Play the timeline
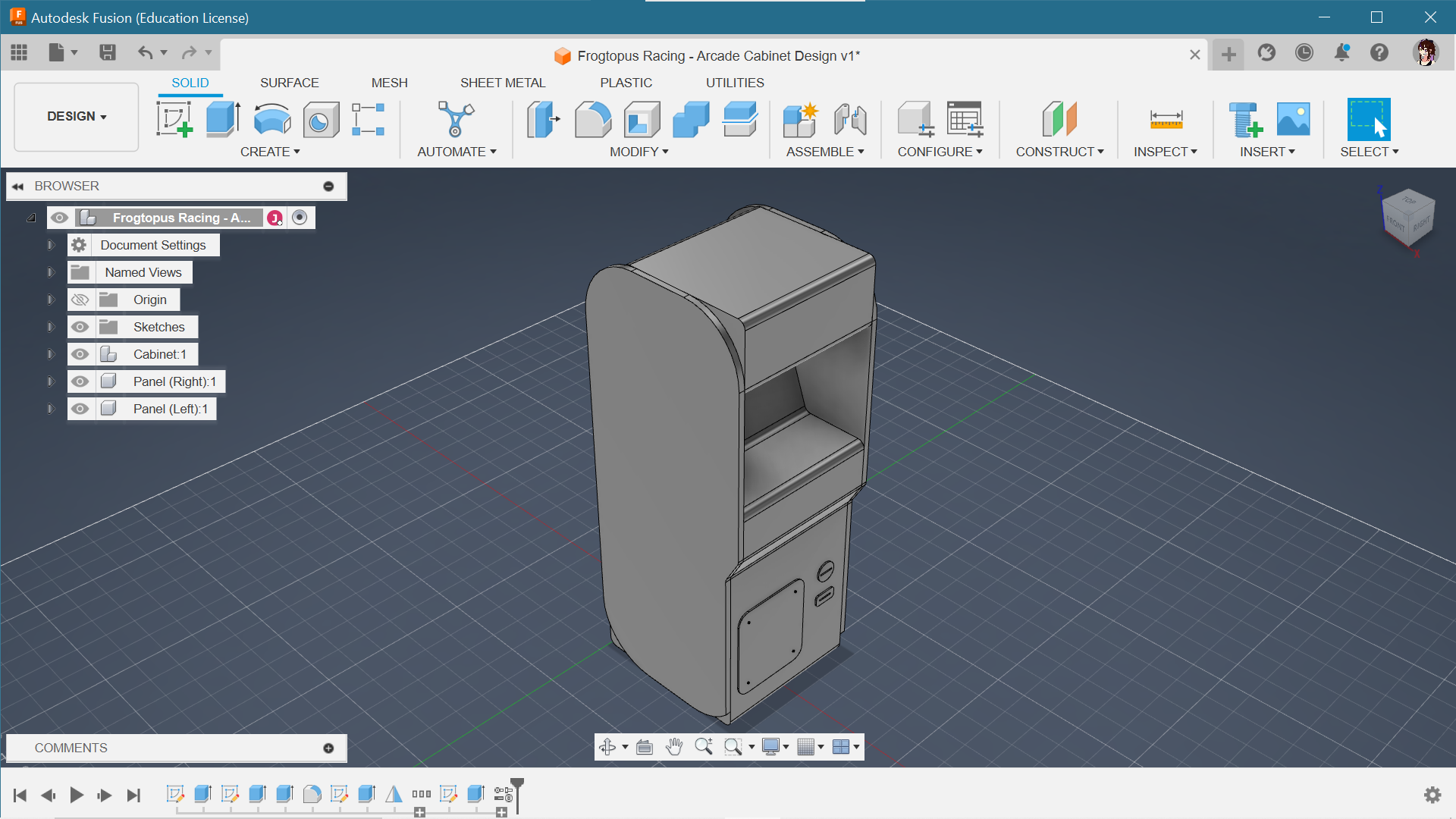The width and height of the screenshot is (1456, 819). [x=77, y=795]
